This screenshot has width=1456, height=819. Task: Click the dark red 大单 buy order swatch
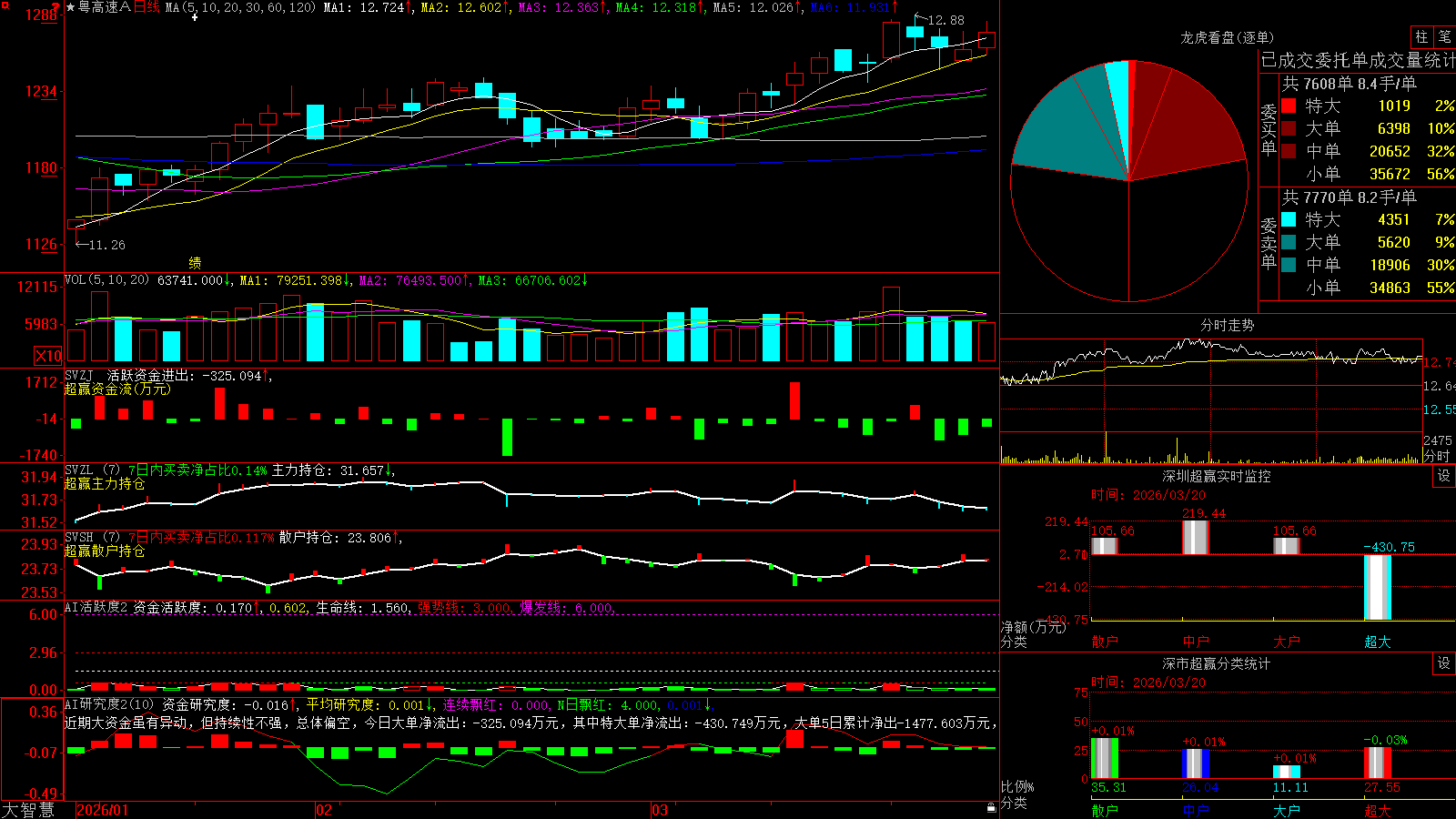click(1289, 128)
